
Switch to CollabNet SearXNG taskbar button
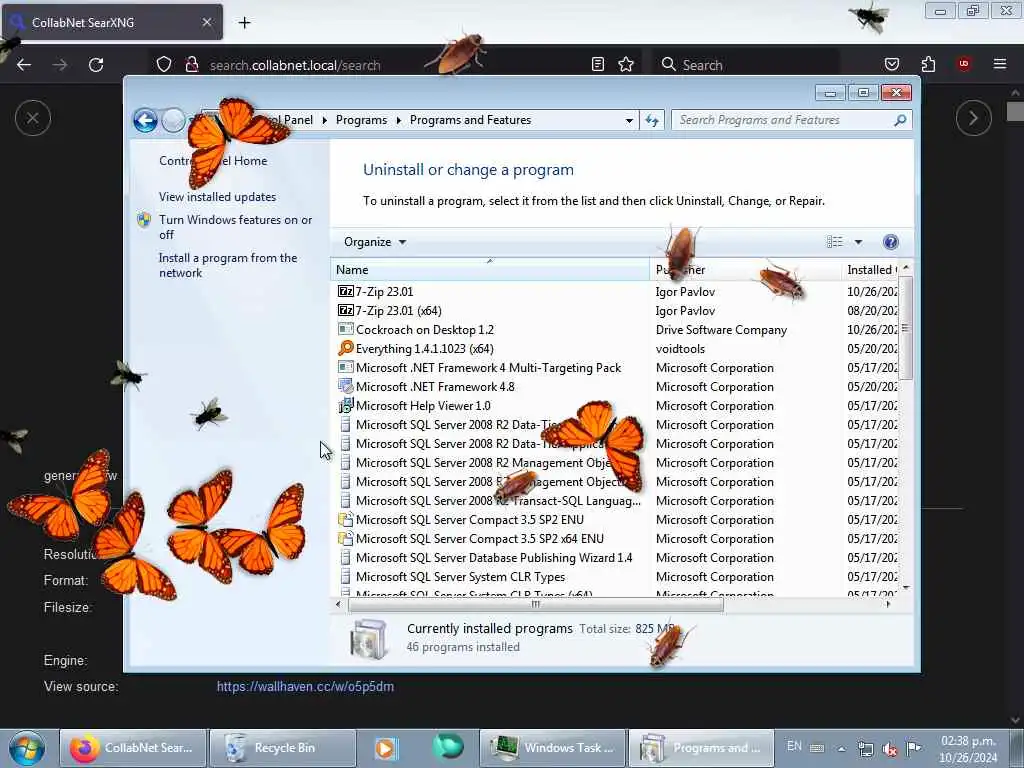(x=133, y=748)
